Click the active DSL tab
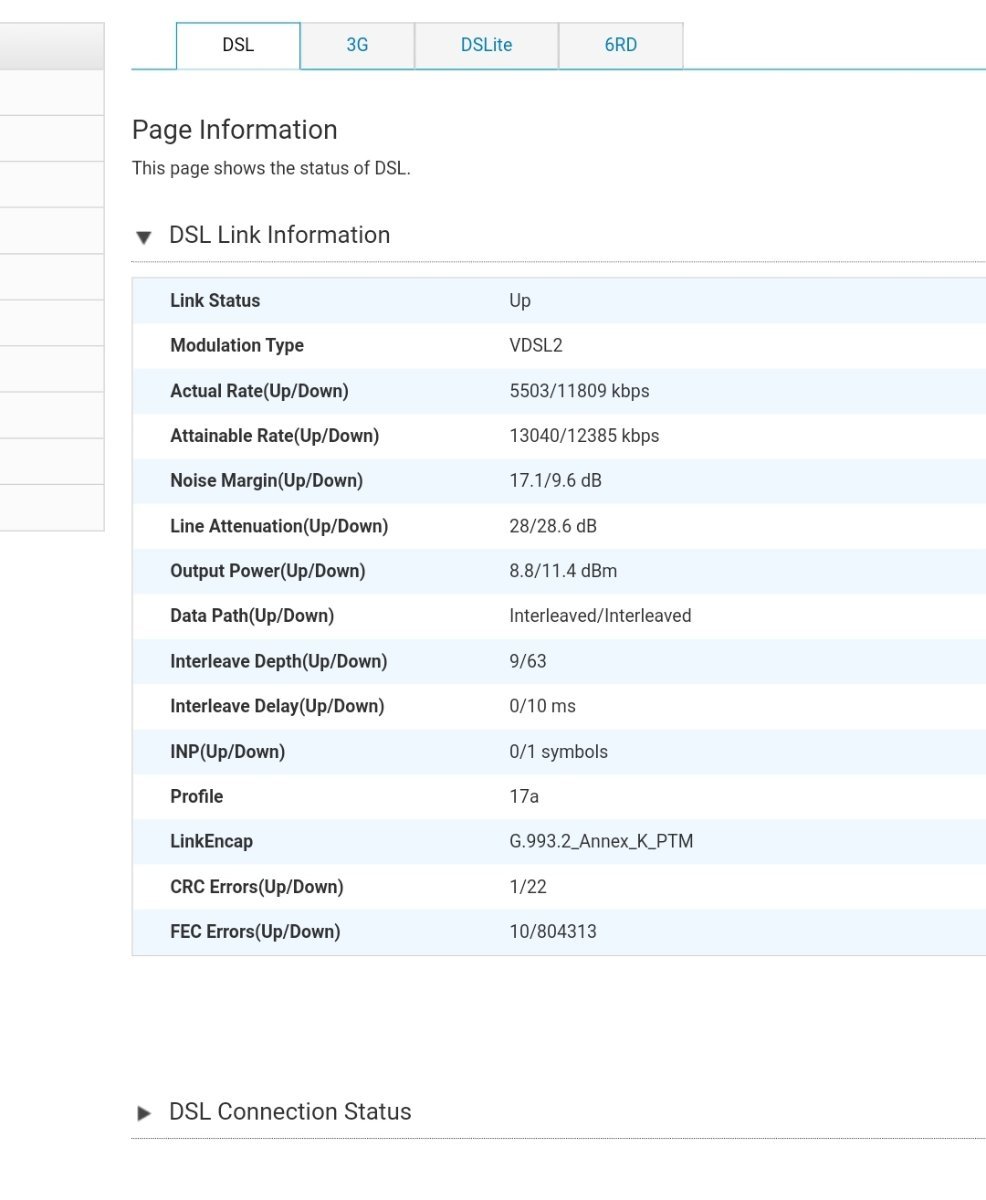986x1200 pixels. pyautogui.click(x=238, y=45)
